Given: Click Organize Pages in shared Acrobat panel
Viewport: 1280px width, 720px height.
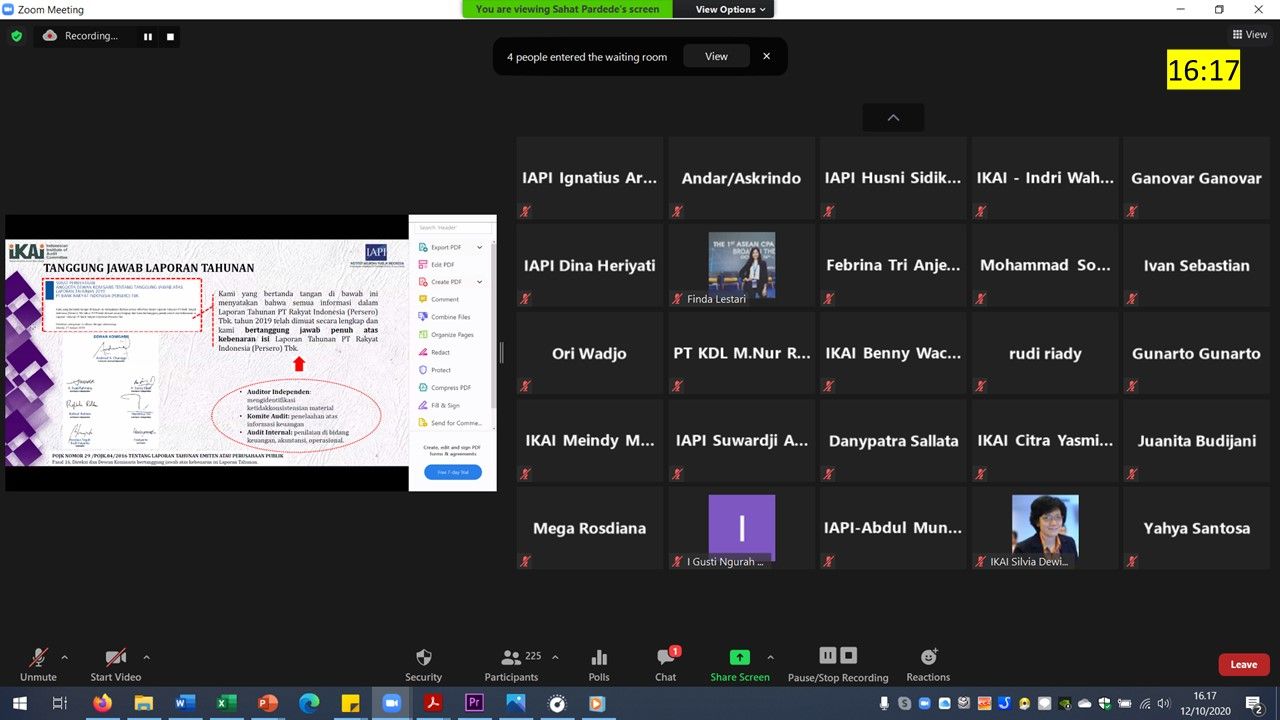Looking at the screenshot, I should click(452, 334).
